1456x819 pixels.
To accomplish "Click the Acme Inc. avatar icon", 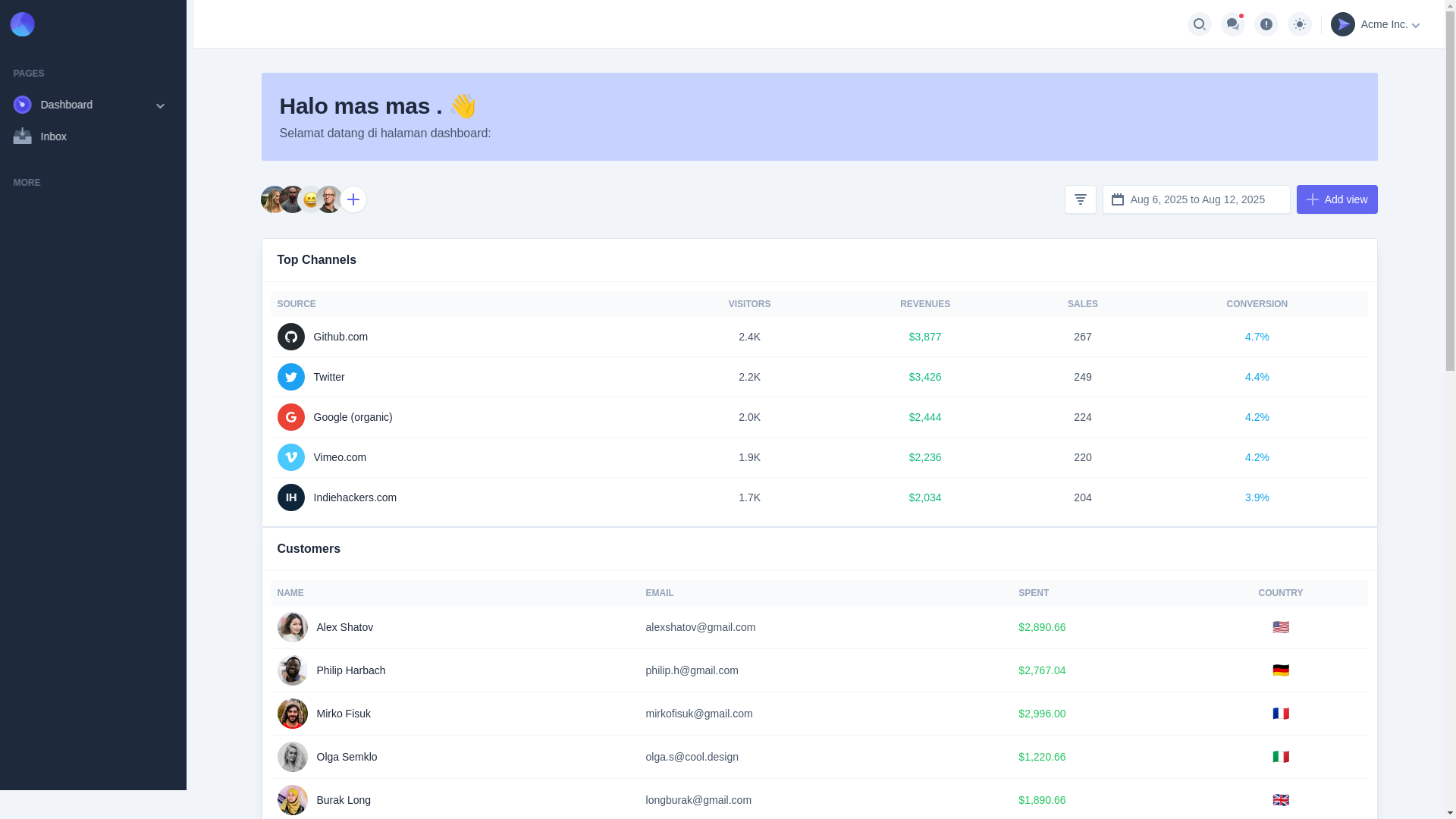I will (1342, 24).
